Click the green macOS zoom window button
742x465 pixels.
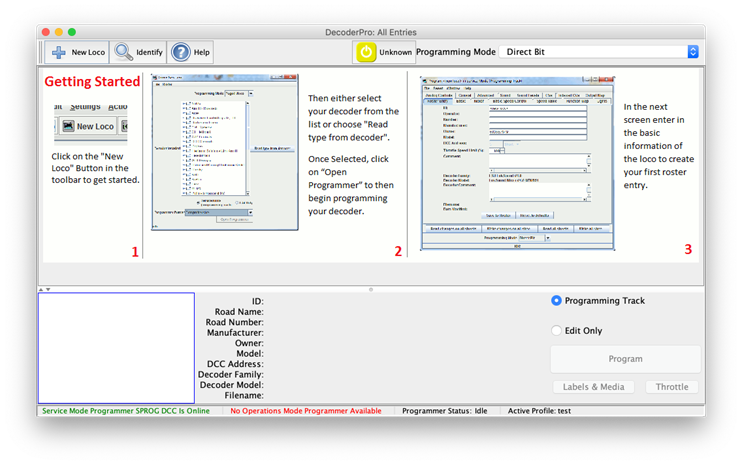point(72,32)
